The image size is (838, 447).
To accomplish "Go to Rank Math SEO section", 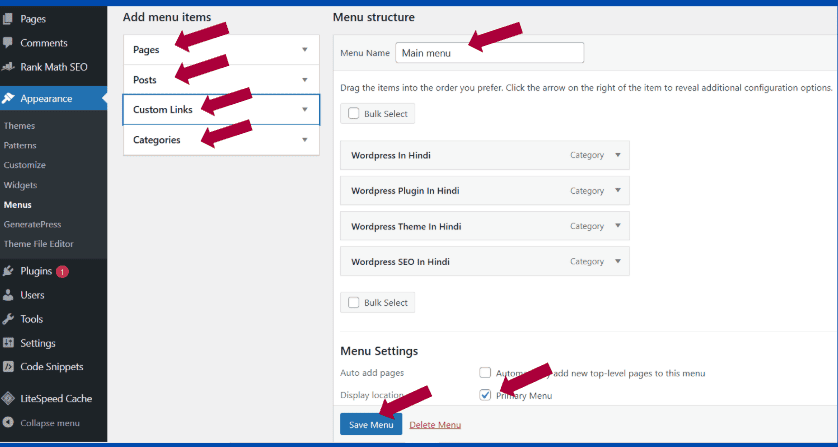I will click(x=53, y=67).
